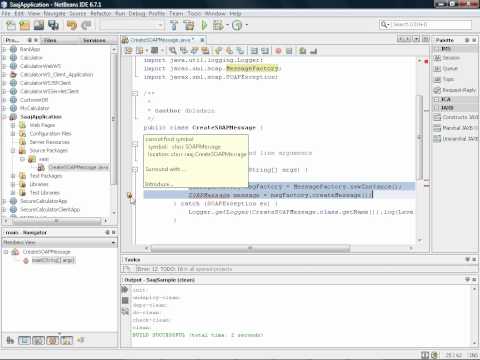Click in the quick search input field

coord(431,25)
